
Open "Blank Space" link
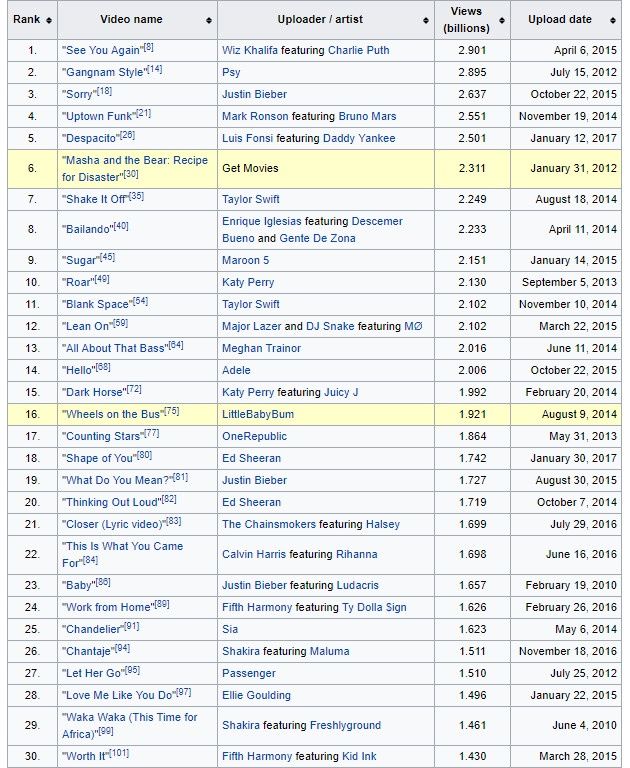[x=97, y=305]
